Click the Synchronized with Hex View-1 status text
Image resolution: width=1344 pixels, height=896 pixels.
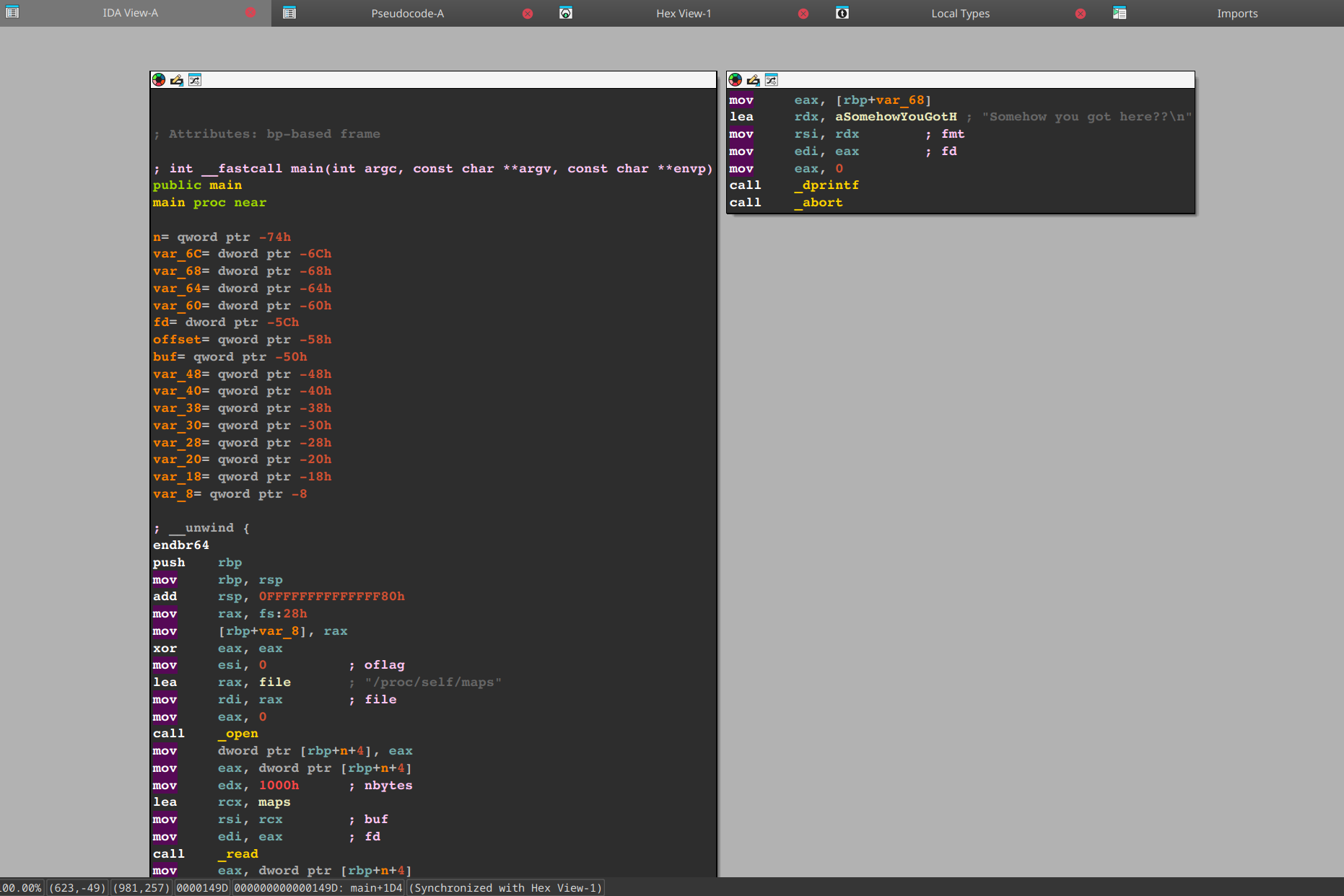(505, 888)
